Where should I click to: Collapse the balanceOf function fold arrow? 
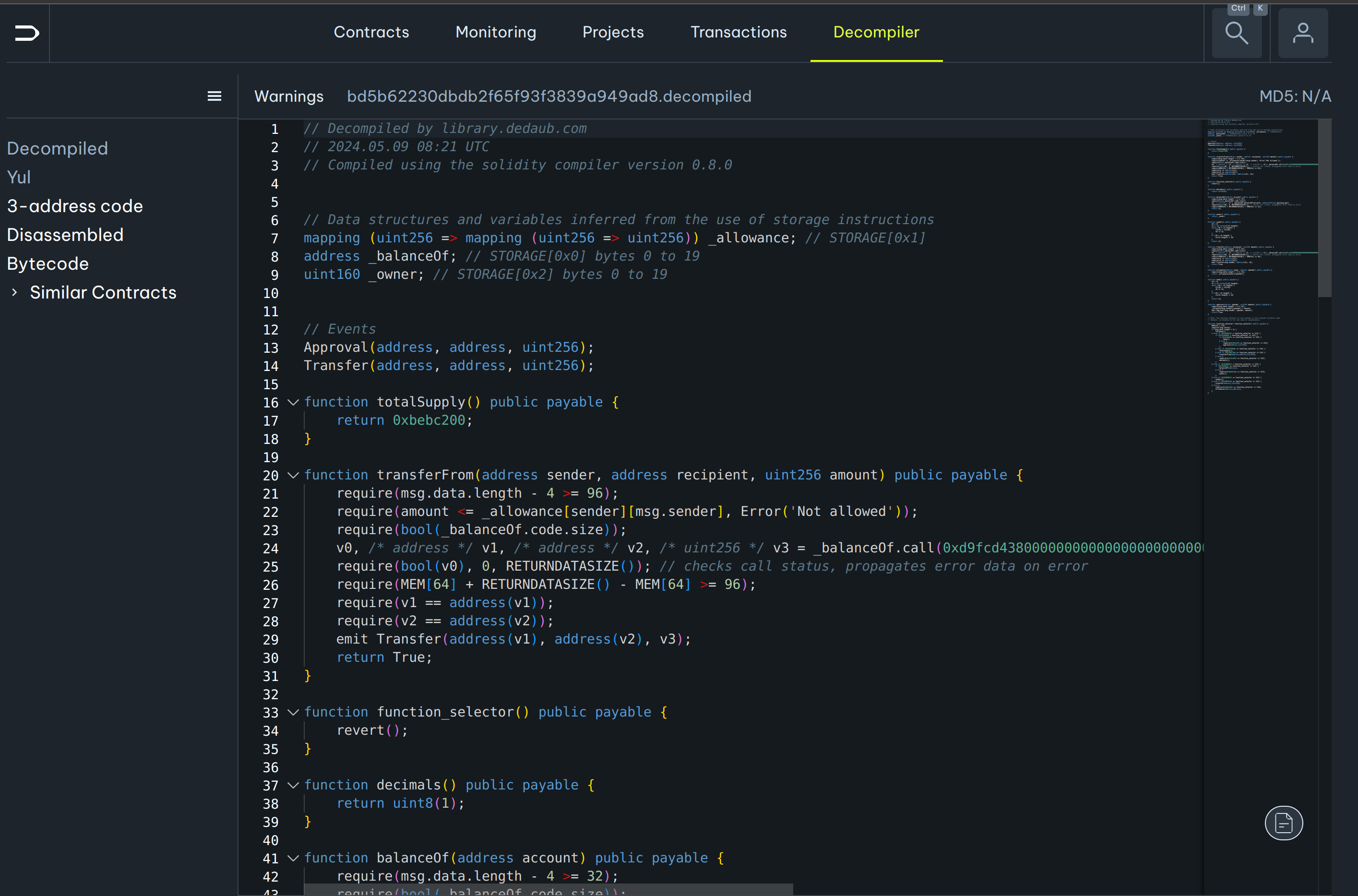293,858
